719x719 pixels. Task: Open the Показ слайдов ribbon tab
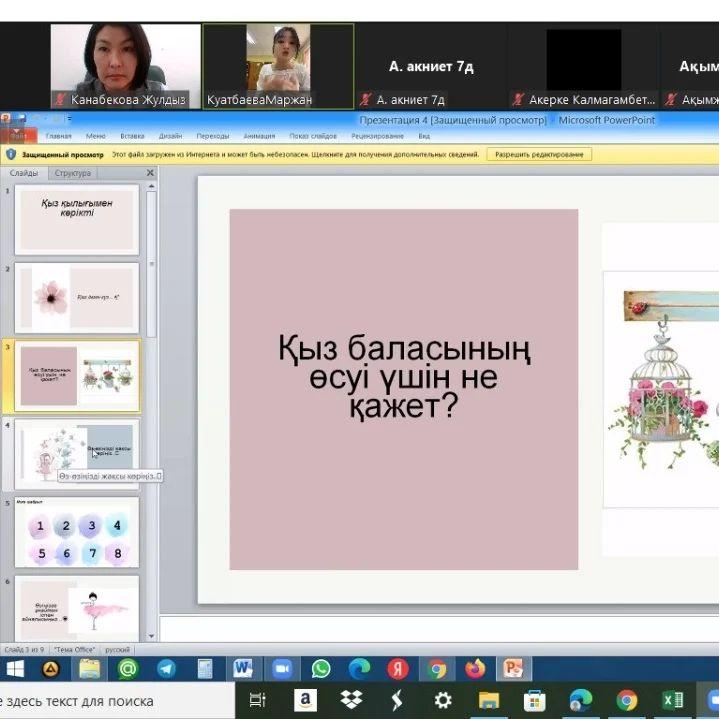coord(313,136)
